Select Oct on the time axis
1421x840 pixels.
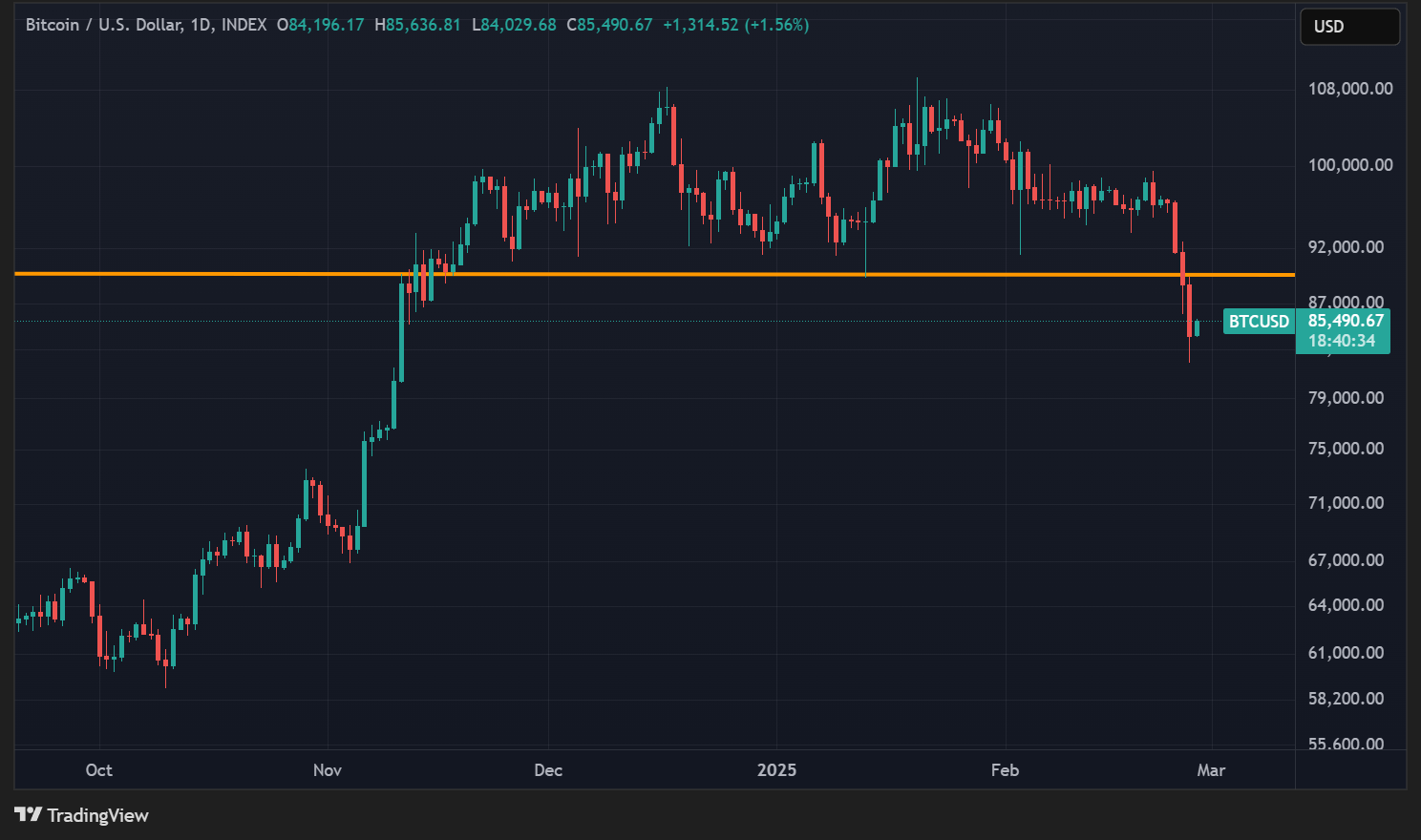click(98, 770)
